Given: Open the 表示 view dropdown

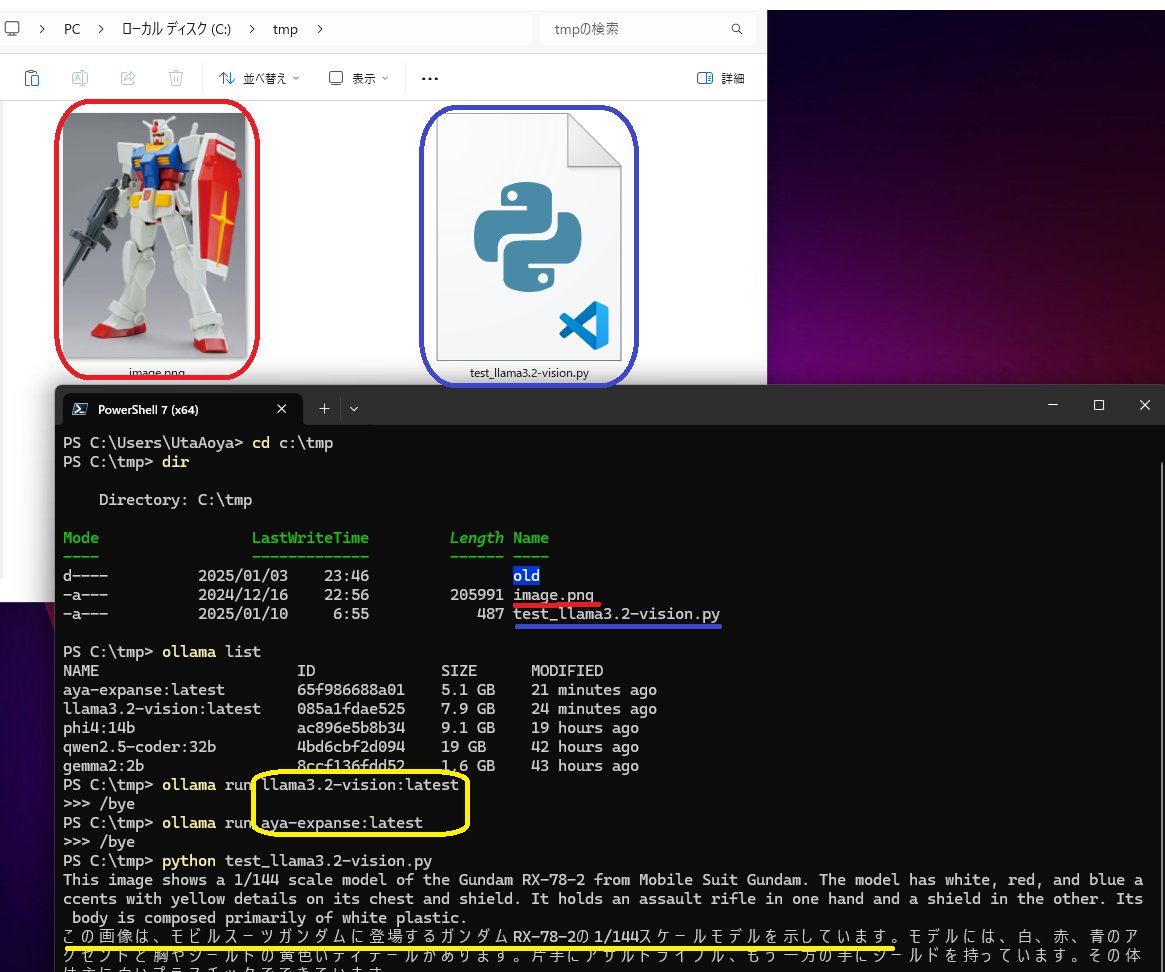Looking at the screenshot, I should 358,78.
